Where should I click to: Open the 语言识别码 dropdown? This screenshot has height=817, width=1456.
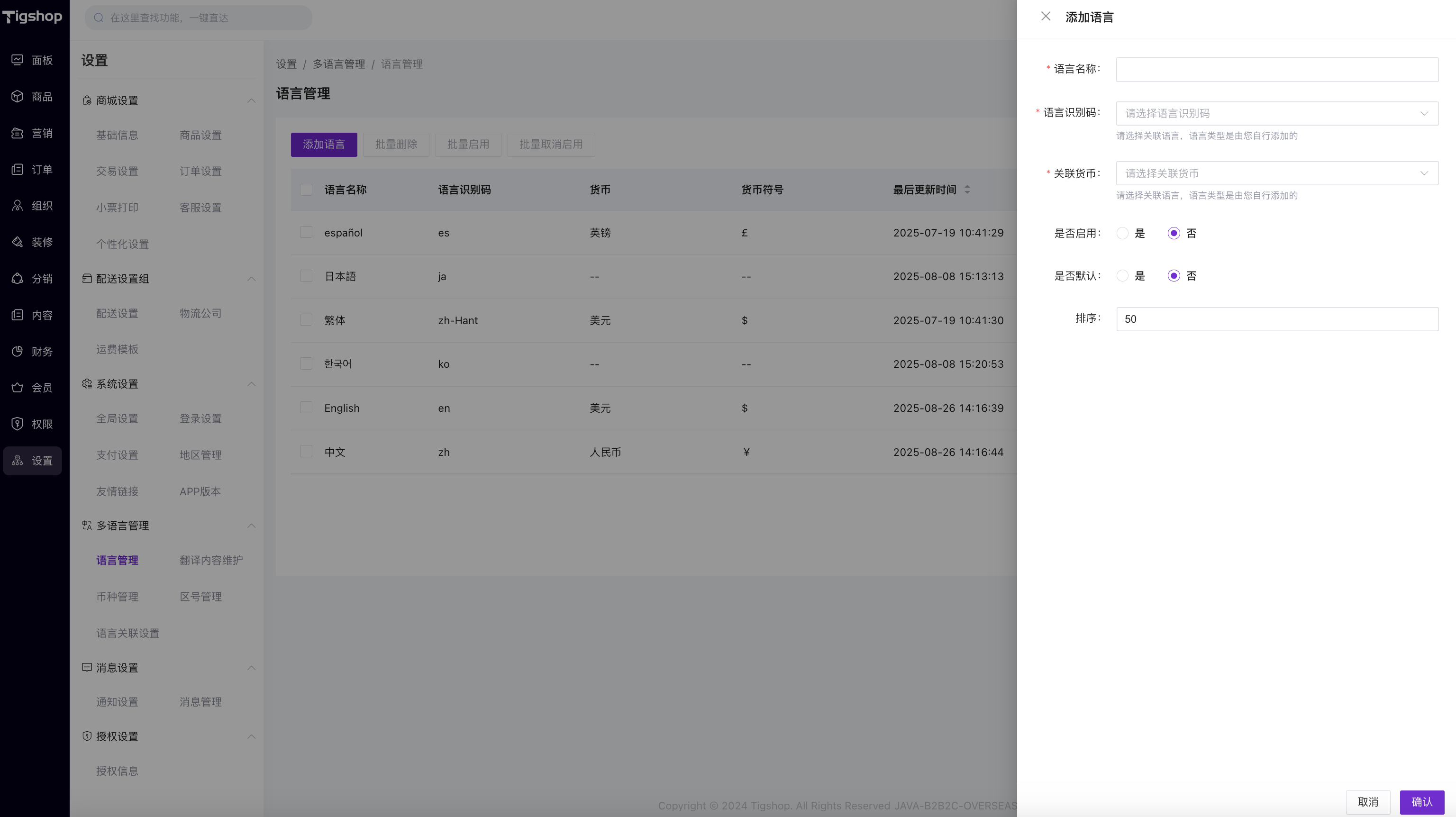1276,114
